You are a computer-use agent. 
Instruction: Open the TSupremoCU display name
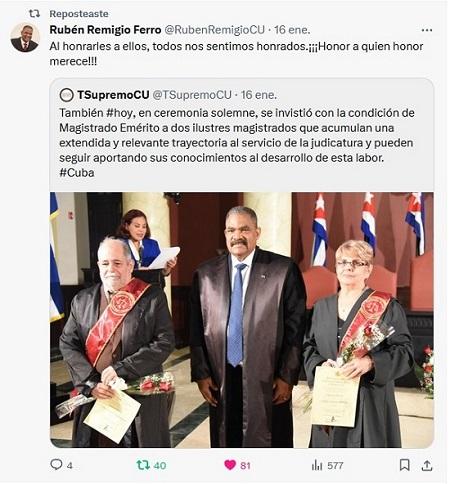tap(113, 95)
